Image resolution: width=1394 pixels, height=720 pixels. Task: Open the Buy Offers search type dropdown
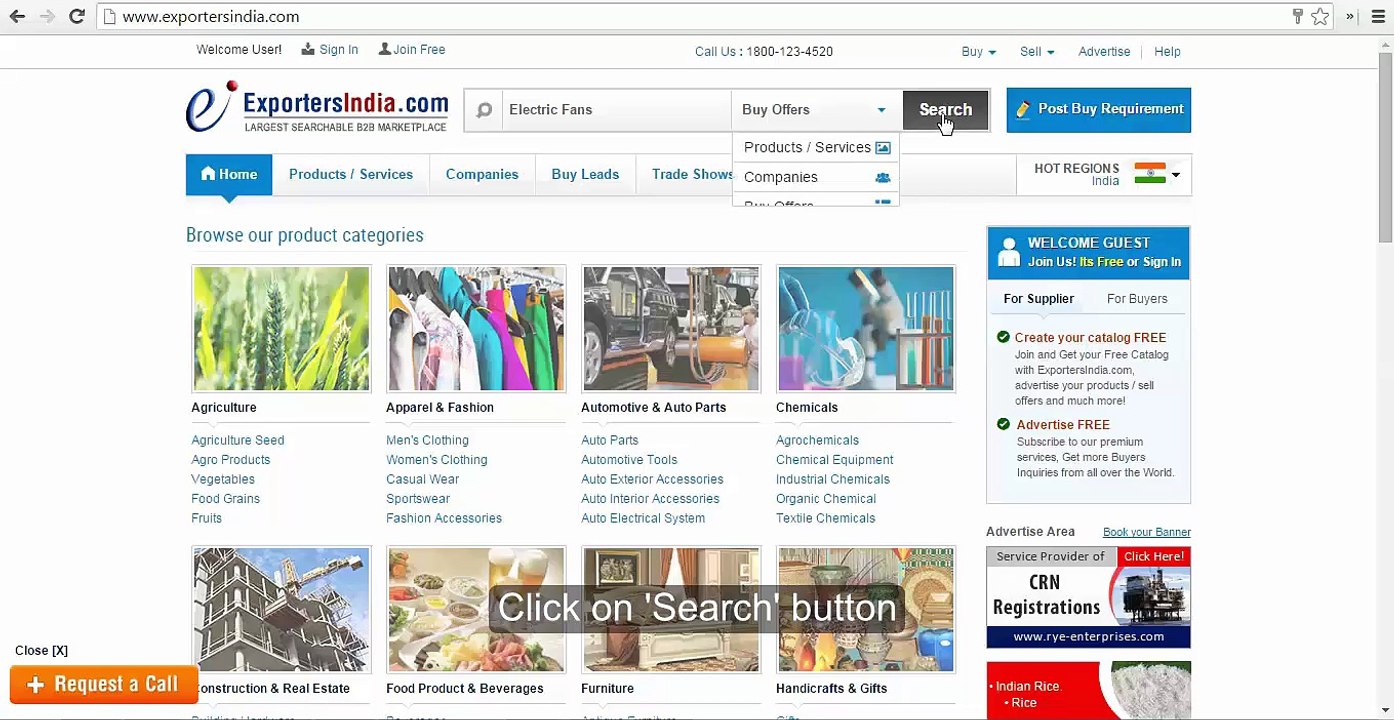point(815,110)
